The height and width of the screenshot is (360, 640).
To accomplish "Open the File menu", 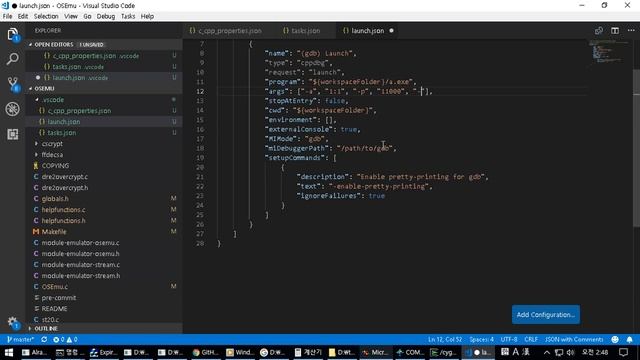I will (x=7, y=16).
